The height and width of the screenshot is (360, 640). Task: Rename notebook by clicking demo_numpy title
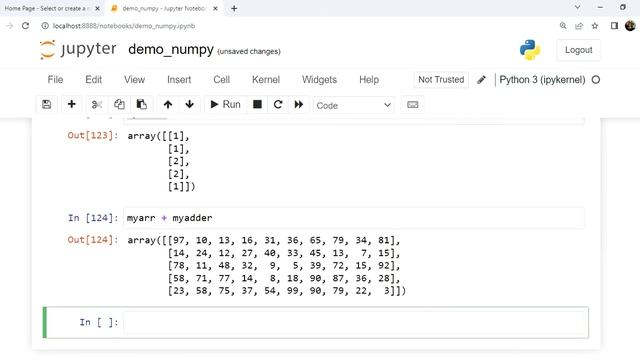pyautogui.click(x=171, y=50)
